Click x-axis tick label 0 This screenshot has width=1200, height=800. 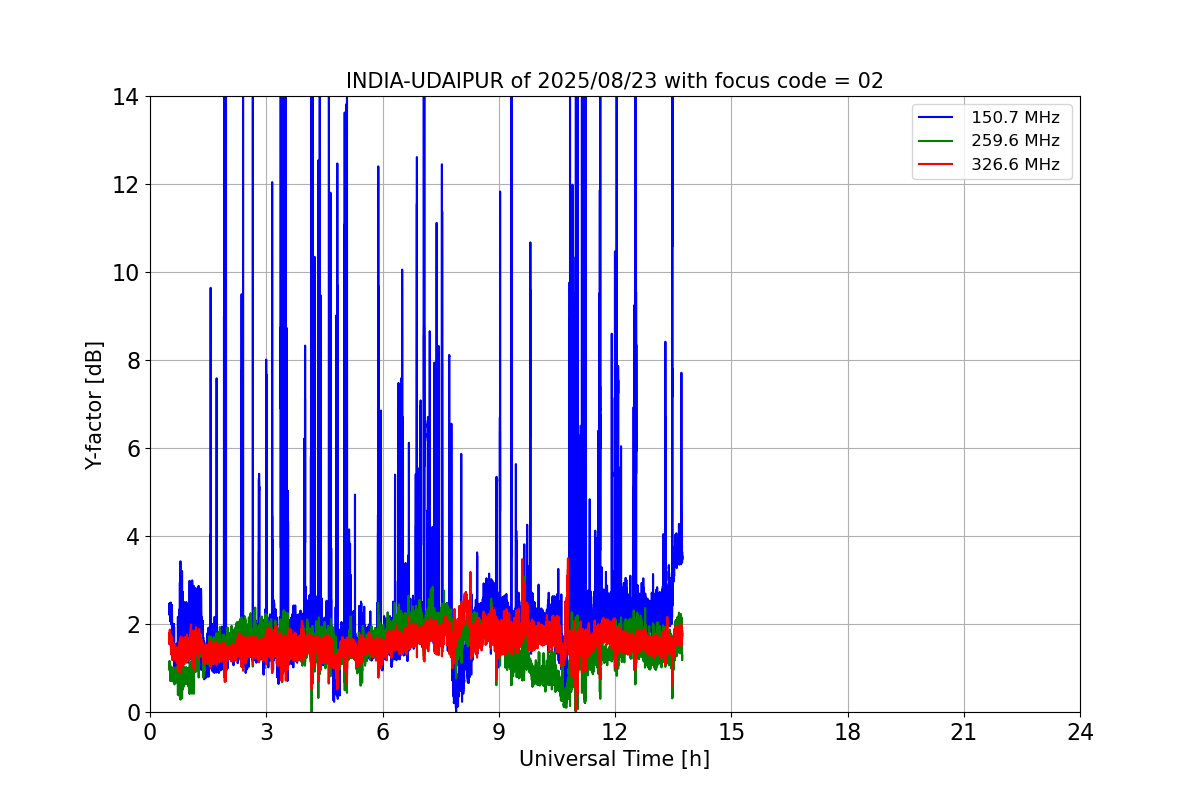150,732
